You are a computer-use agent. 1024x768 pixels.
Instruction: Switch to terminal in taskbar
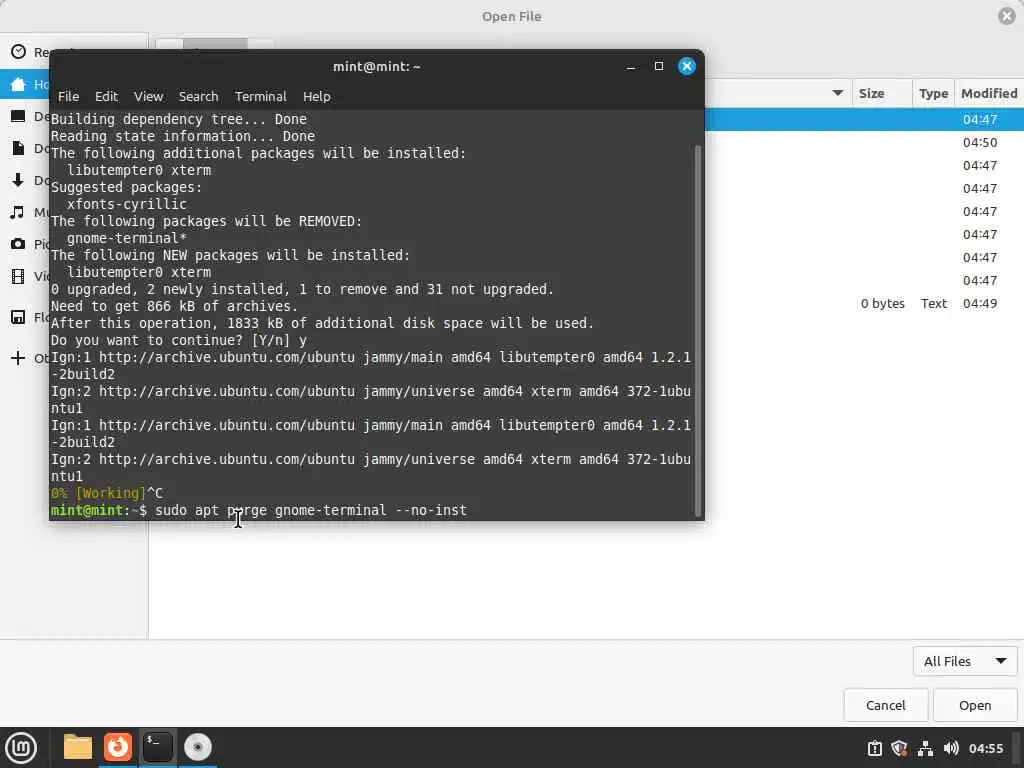pyautogui.click(x=158, y=747)
